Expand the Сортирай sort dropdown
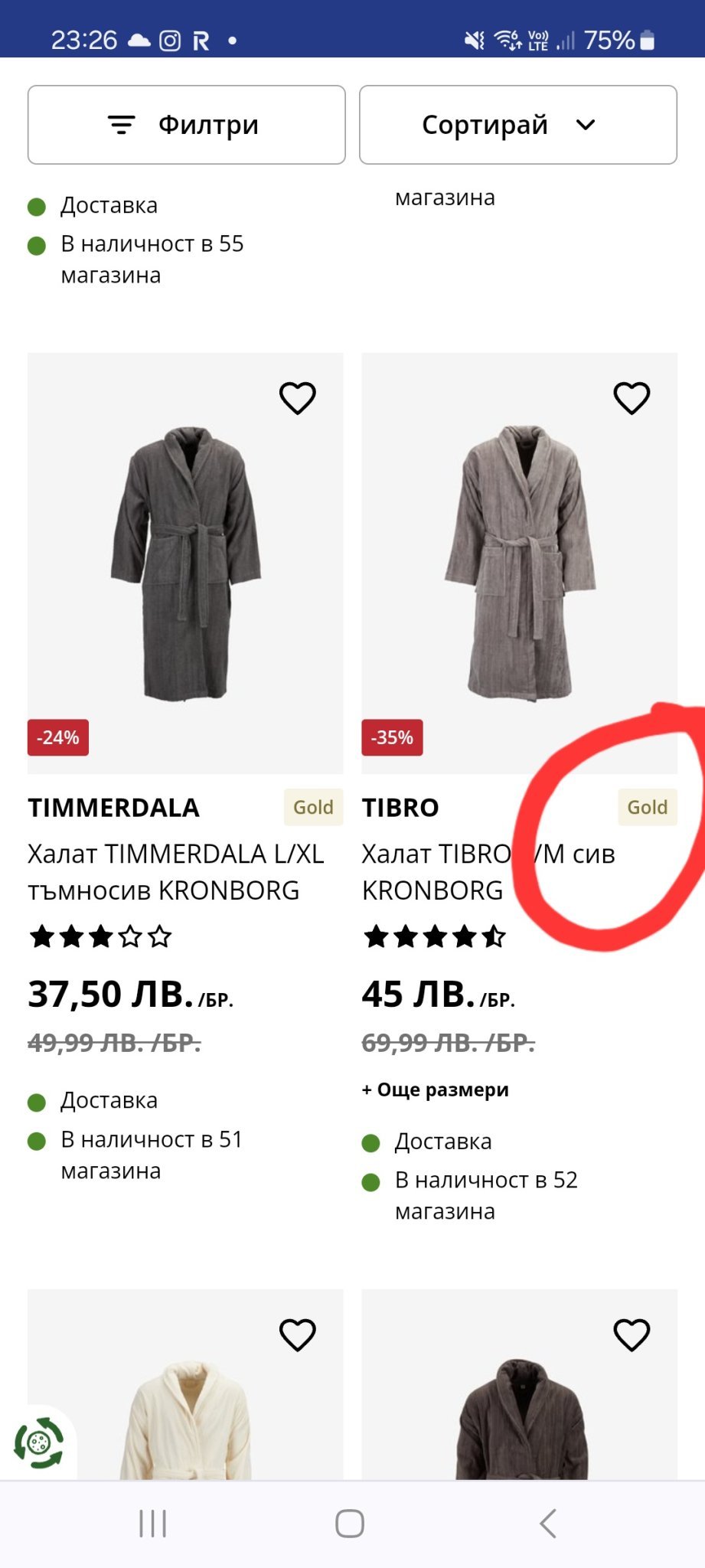The width and height of the screenshot is (705, 1568). pyautogui.click(x=517, y=125)
